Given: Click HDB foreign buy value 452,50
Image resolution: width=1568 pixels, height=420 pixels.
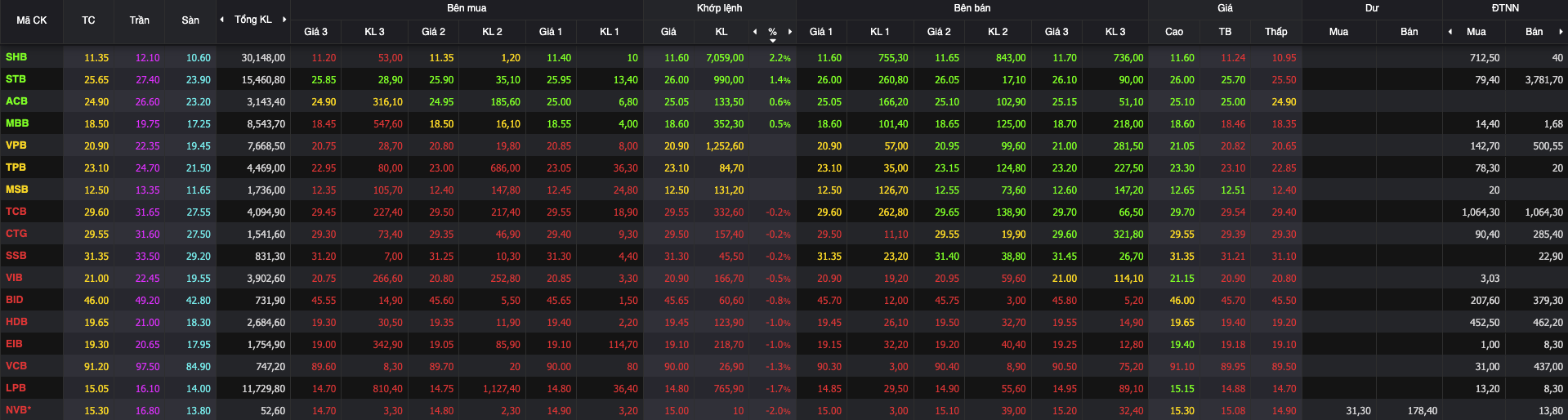Looking at the screenshot, I should point(1485,323).
